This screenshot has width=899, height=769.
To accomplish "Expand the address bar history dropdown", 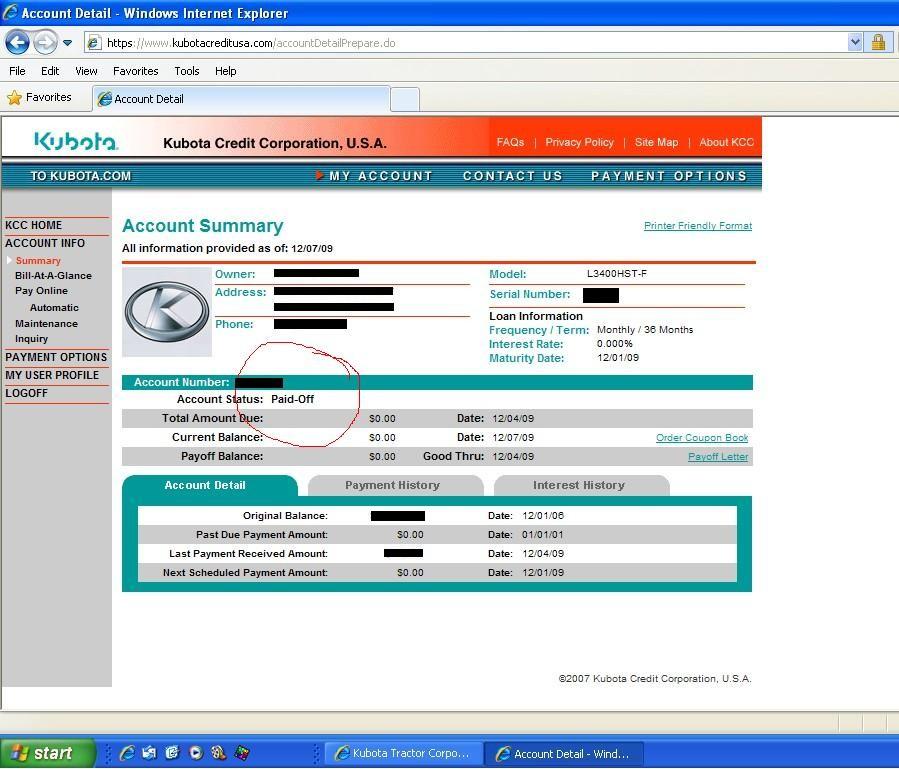I will click(855, 42).
